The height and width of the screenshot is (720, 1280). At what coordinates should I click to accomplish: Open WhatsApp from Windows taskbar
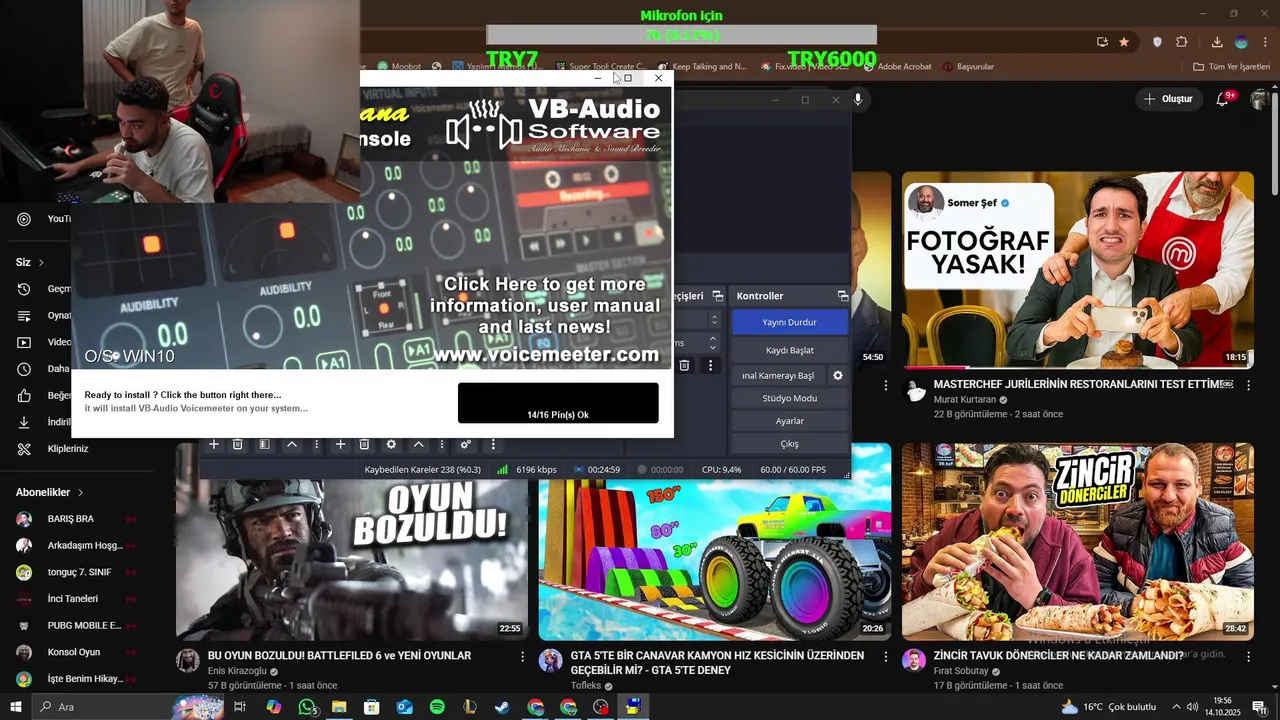307,707
